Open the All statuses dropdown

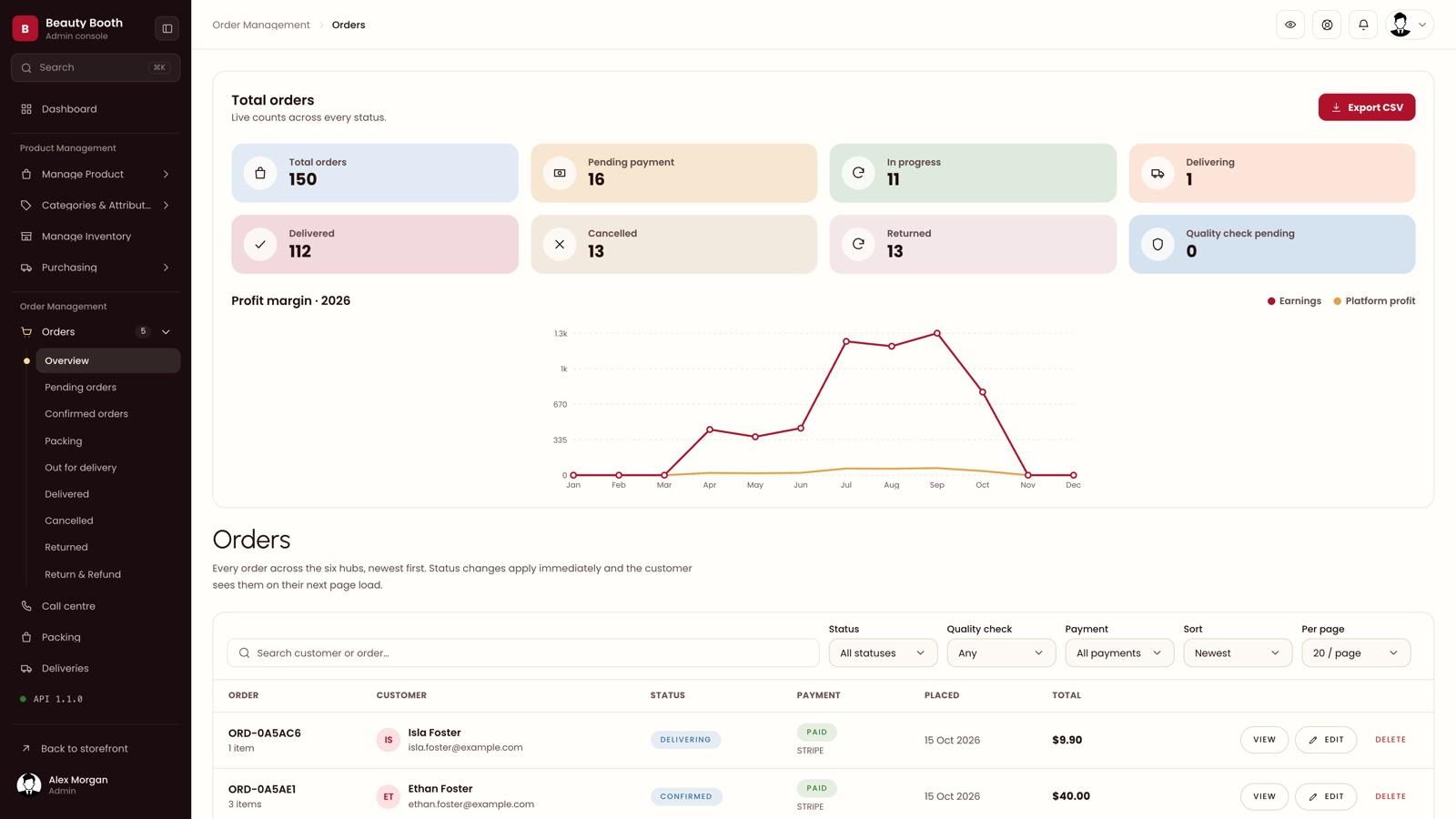(883, 652)
